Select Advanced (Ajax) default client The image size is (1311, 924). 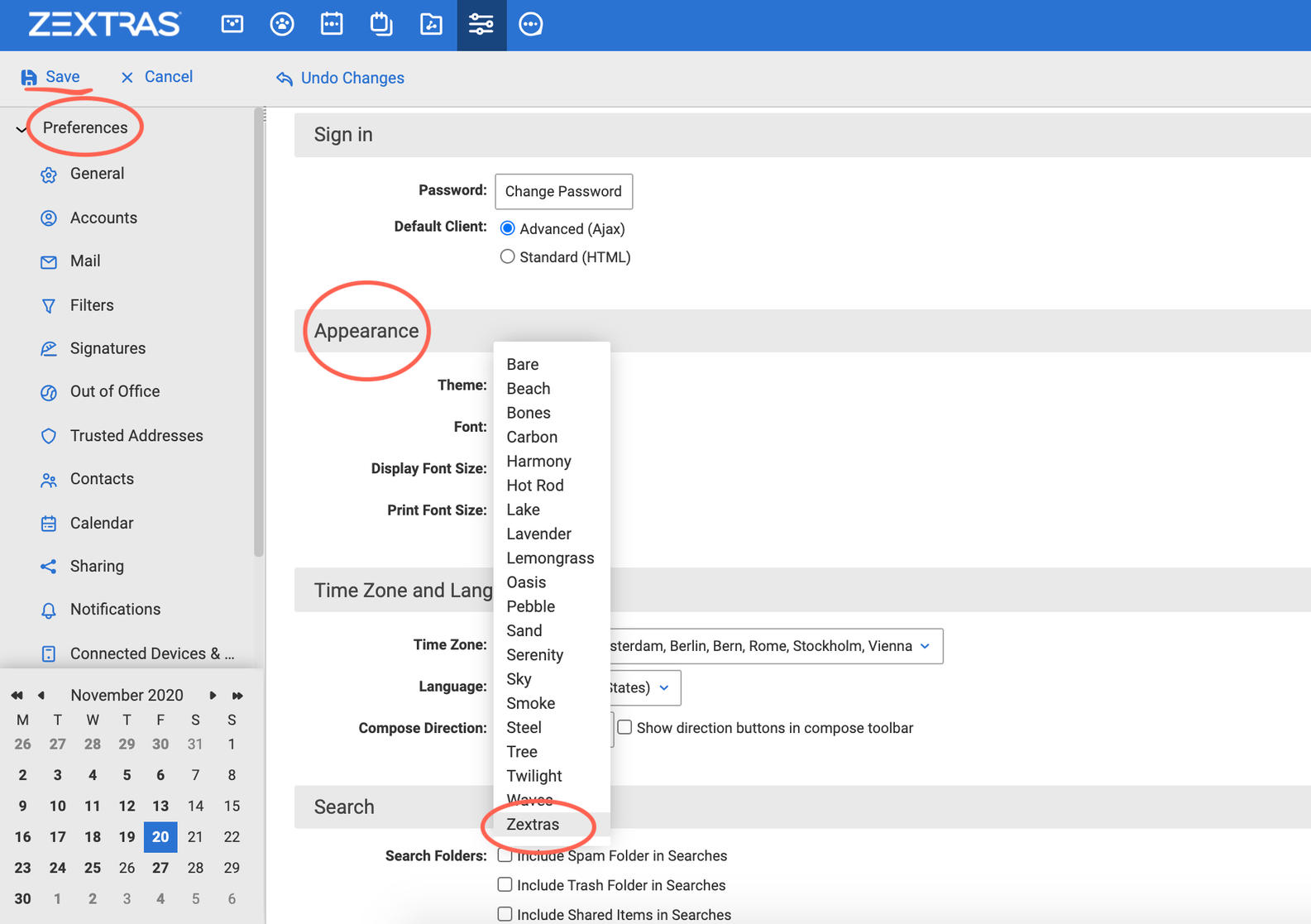508,228
